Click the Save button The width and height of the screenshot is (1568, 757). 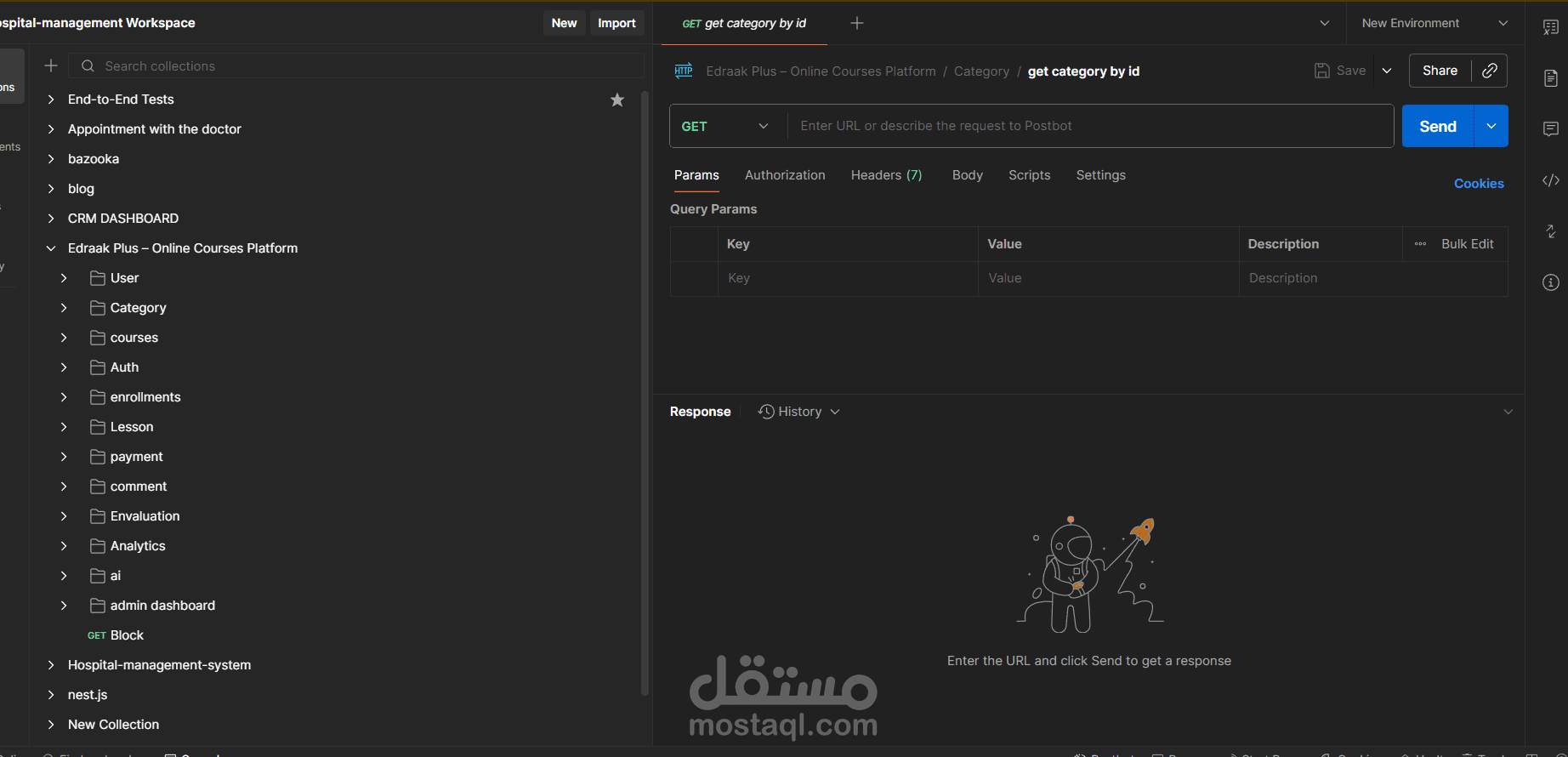tap(1340, 71)
